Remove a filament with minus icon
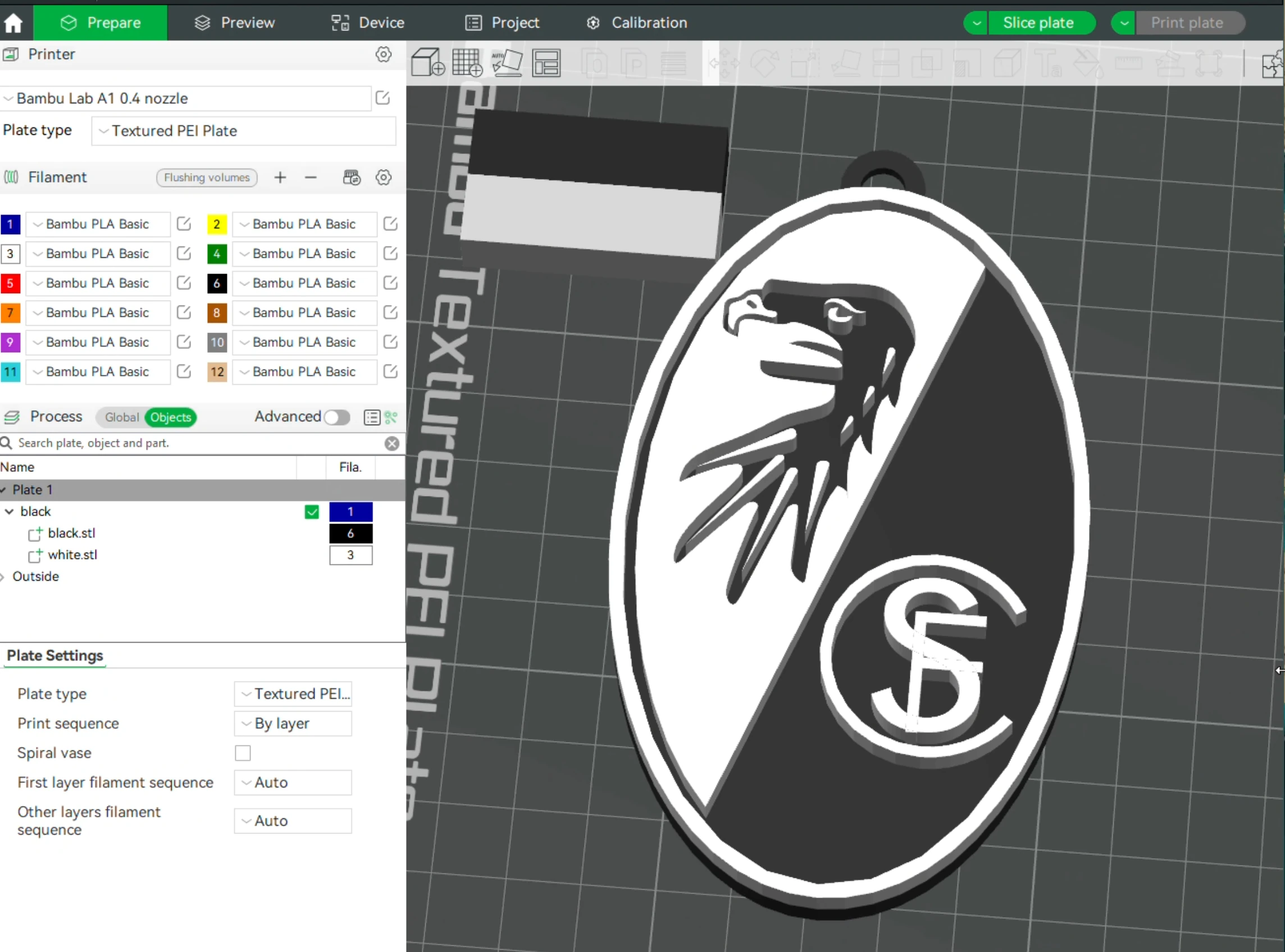The height and width of the screenshot is (952, 1285). 311,177
